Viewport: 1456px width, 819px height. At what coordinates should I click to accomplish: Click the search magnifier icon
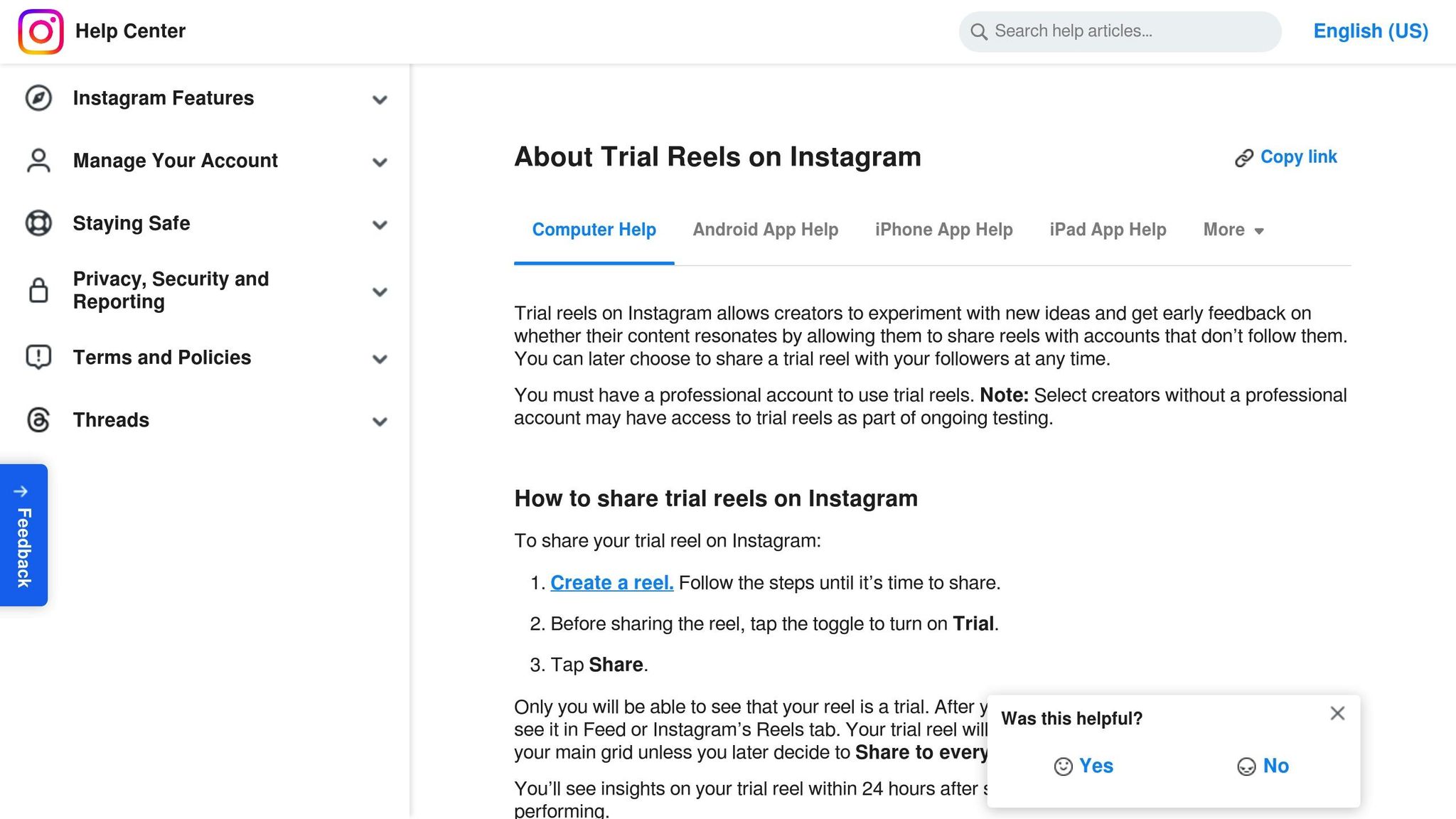(x=979, y=31)
